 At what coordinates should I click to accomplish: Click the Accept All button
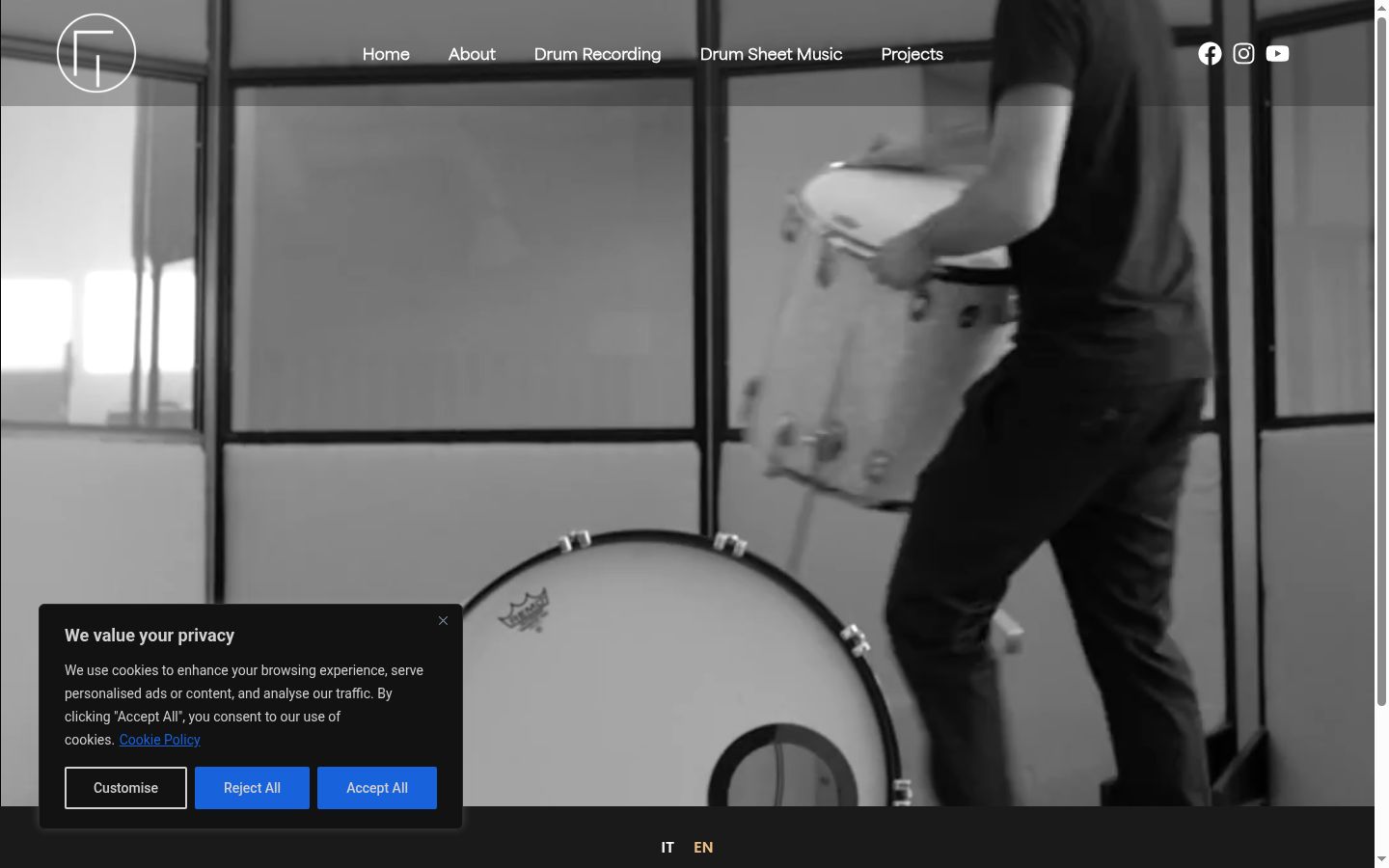(377, 788)
